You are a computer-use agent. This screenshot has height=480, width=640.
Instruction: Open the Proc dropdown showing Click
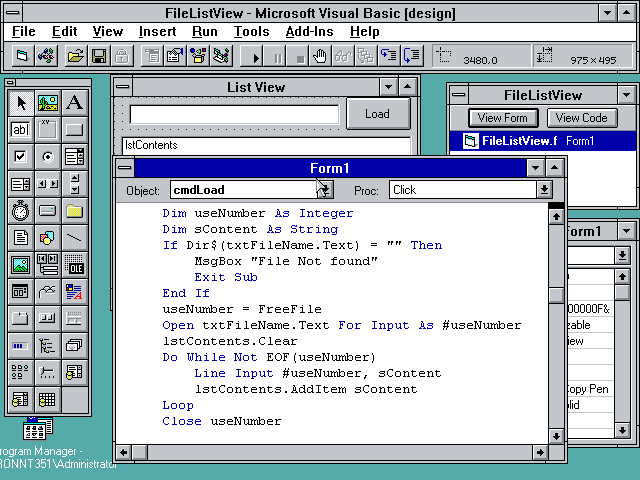(x=544, y=190)
